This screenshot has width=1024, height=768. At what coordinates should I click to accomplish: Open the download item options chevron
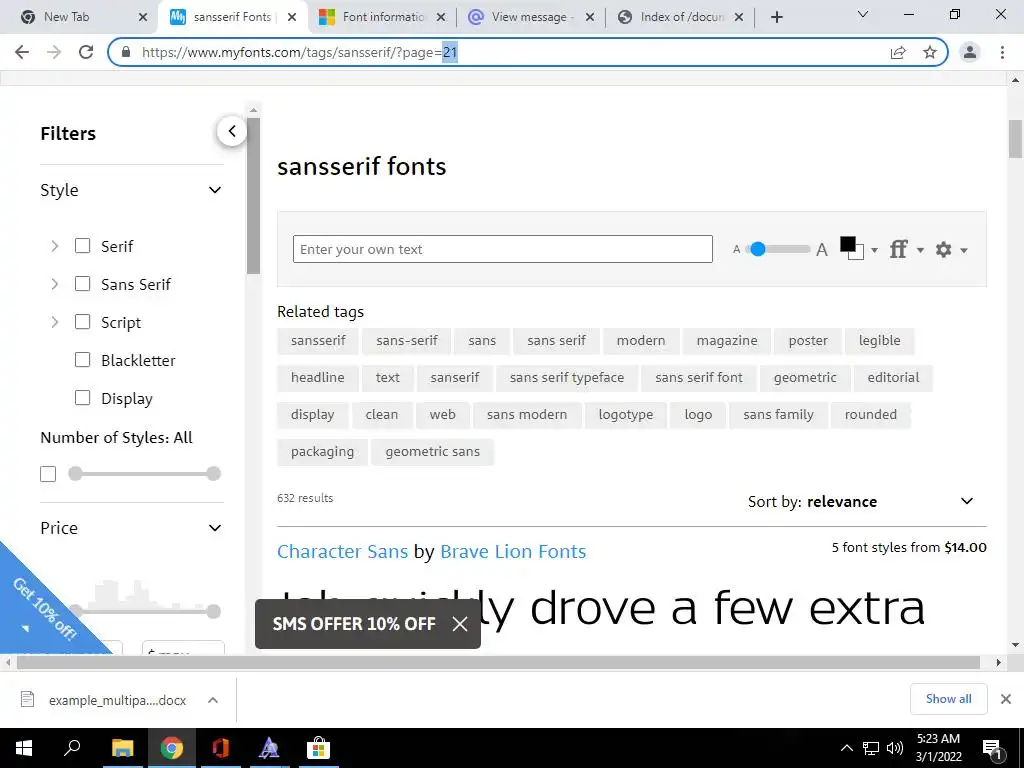[x=213, y=700]
